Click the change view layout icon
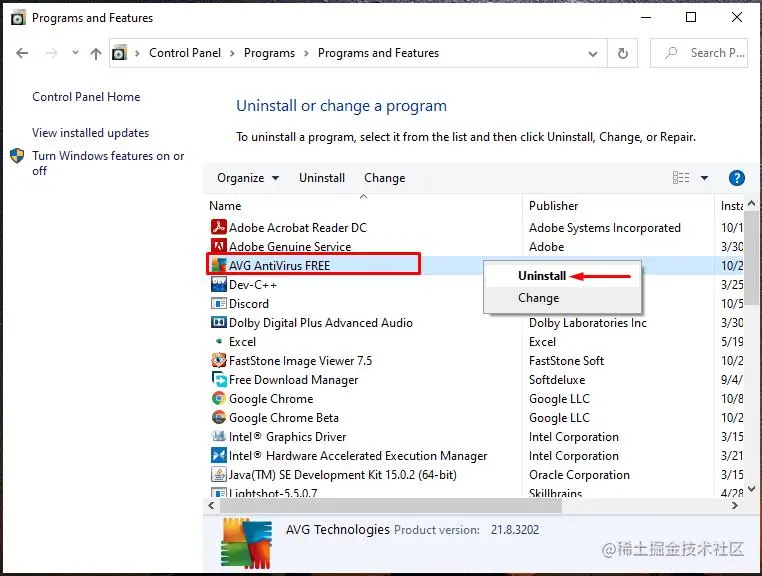The height and width of the screenshot is (576, 762). [x=681, y=178]
